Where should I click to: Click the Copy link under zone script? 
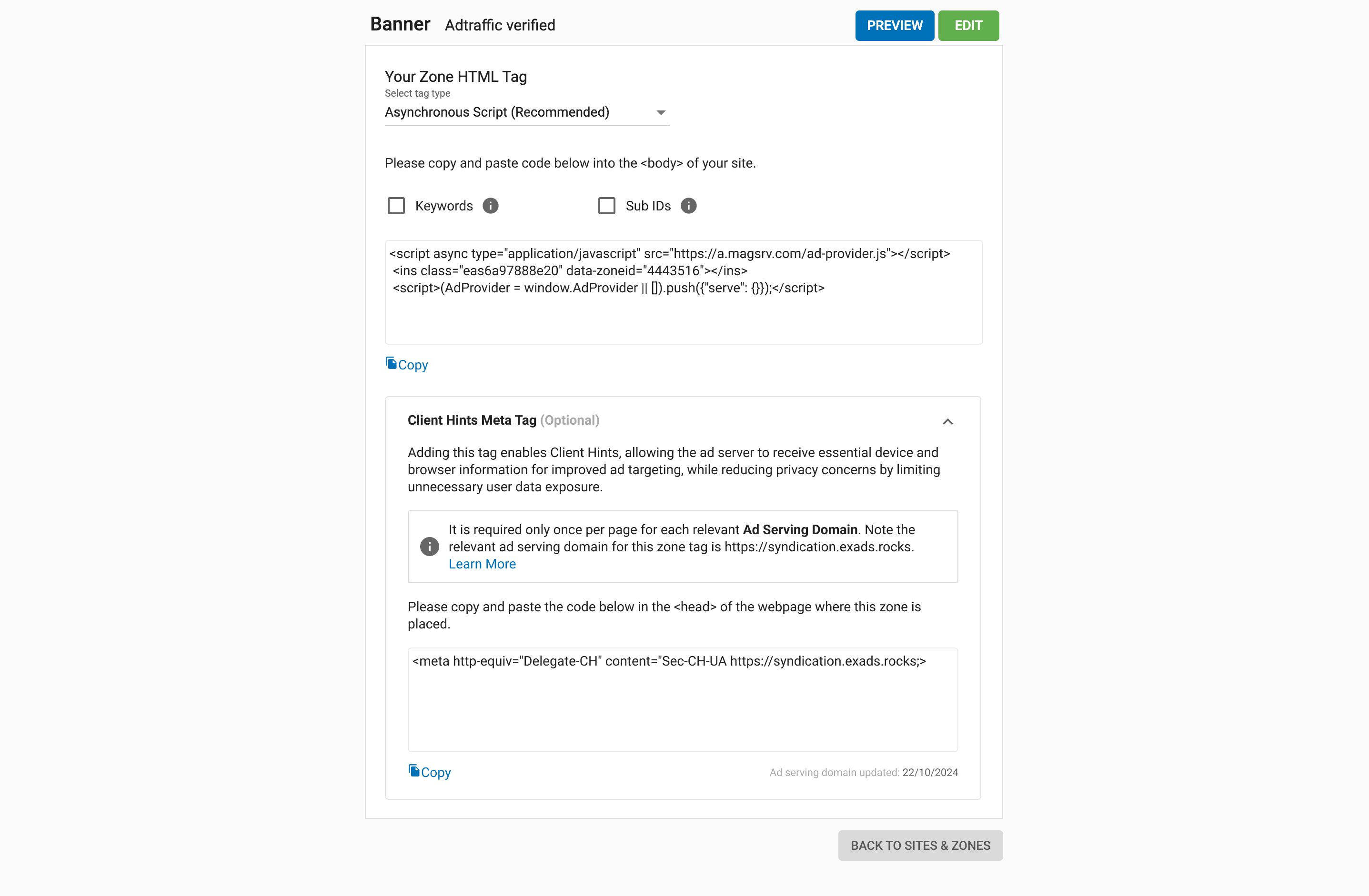(x=413, y=366)
